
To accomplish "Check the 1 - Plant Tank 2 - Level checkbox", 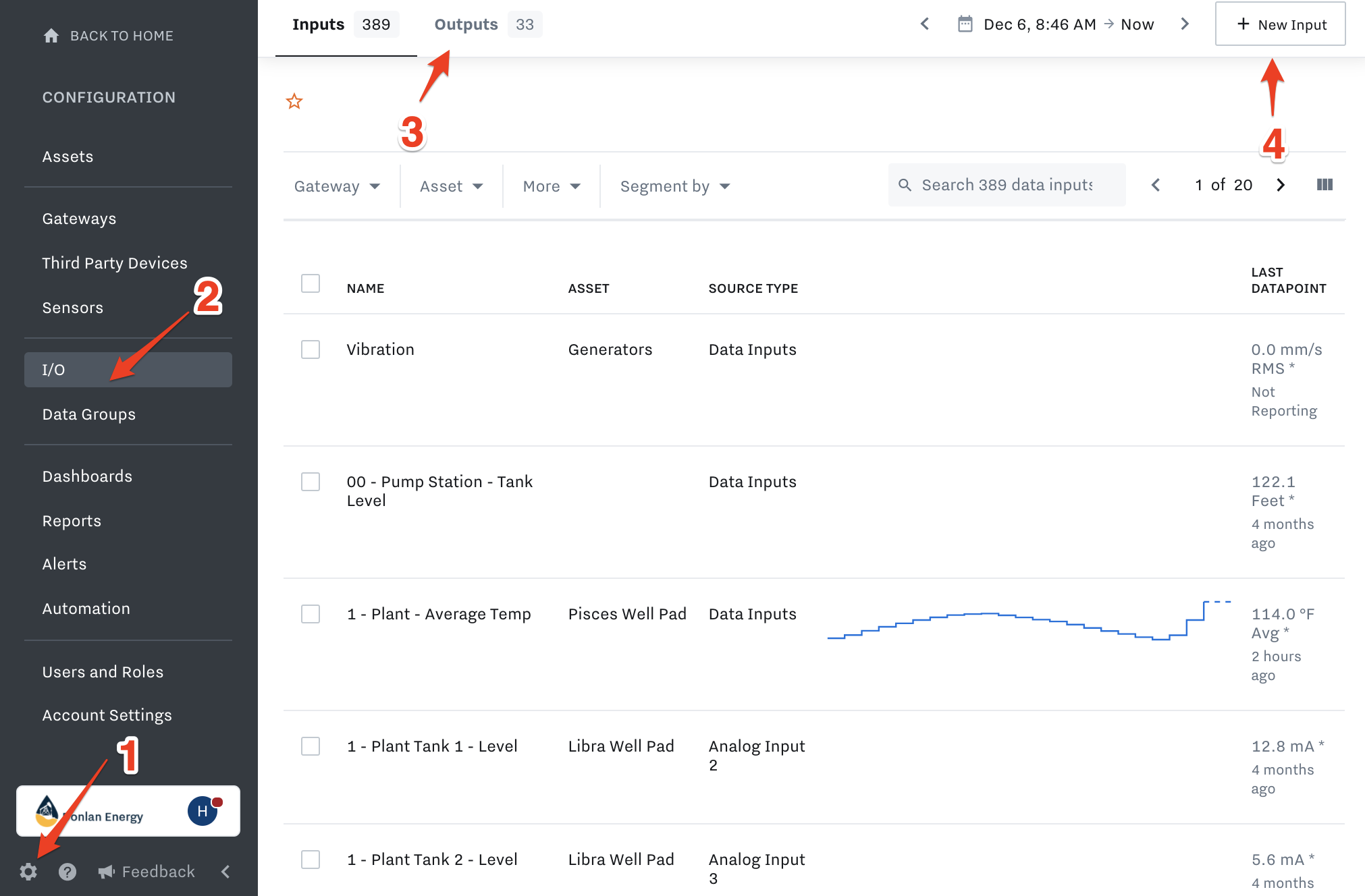I will (311, 860).
